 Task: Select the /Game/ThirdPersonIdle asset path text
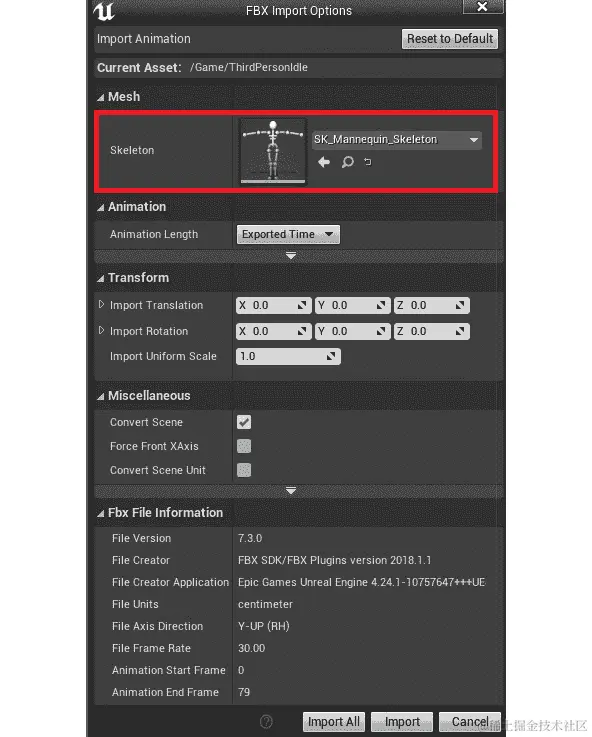pos(249,67)
